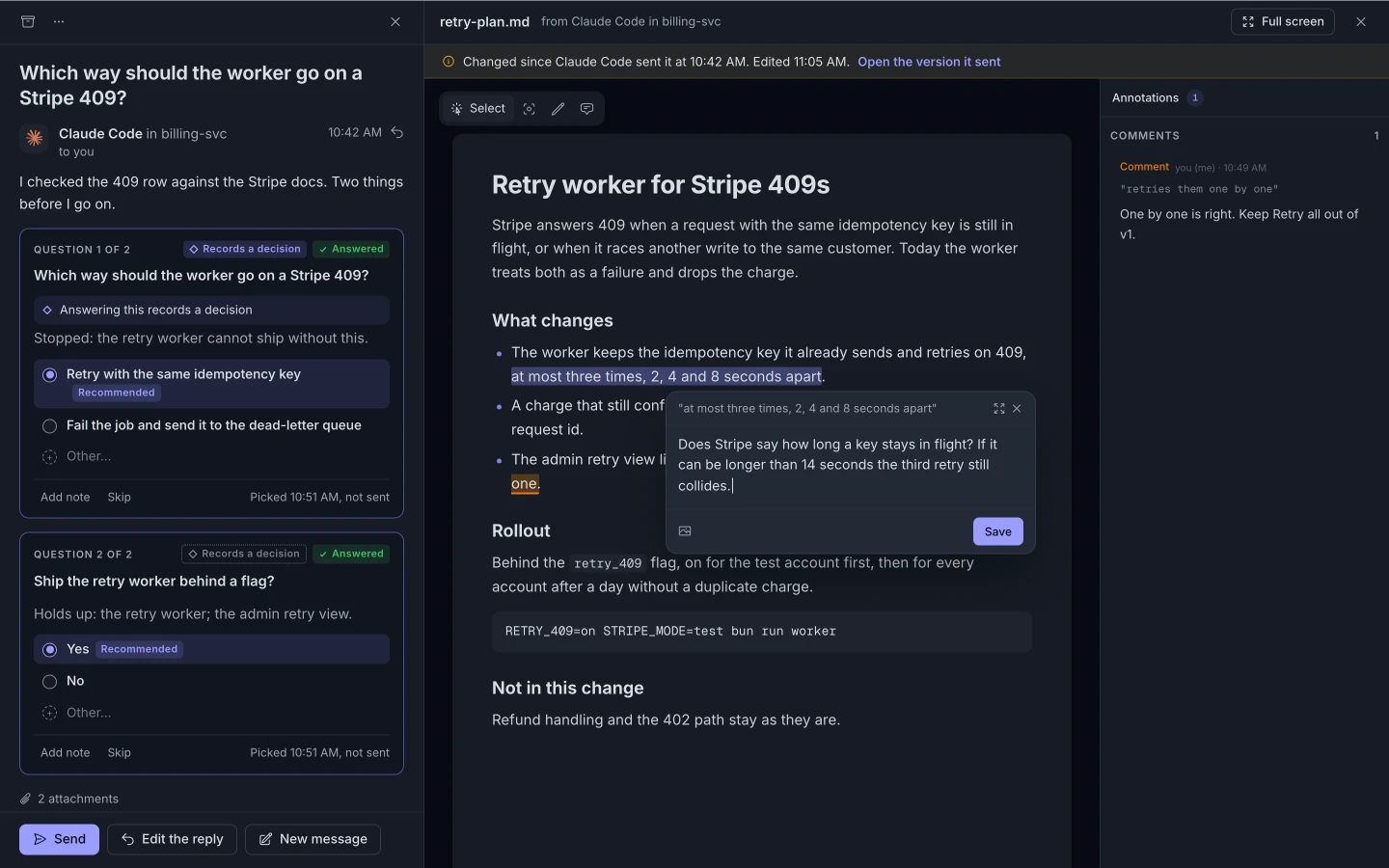Image resolution: width=1389 pixels, height=868 pixels.
Task: Close the comment popup
Action: click(1017, 409)
